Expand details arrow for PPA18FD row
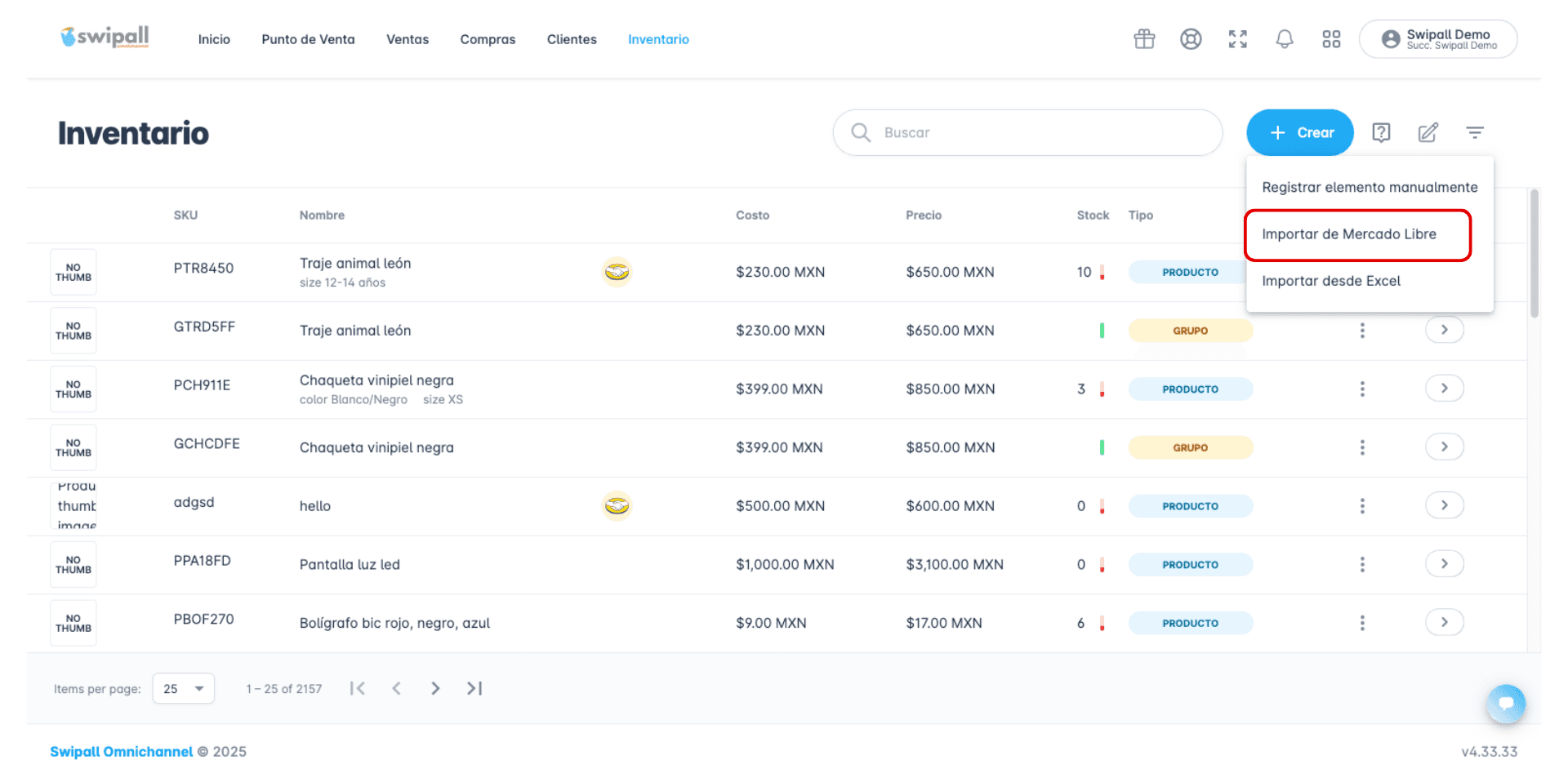Image resolution: width=1568 pixels, height=778 pixels. point(1444,563)
